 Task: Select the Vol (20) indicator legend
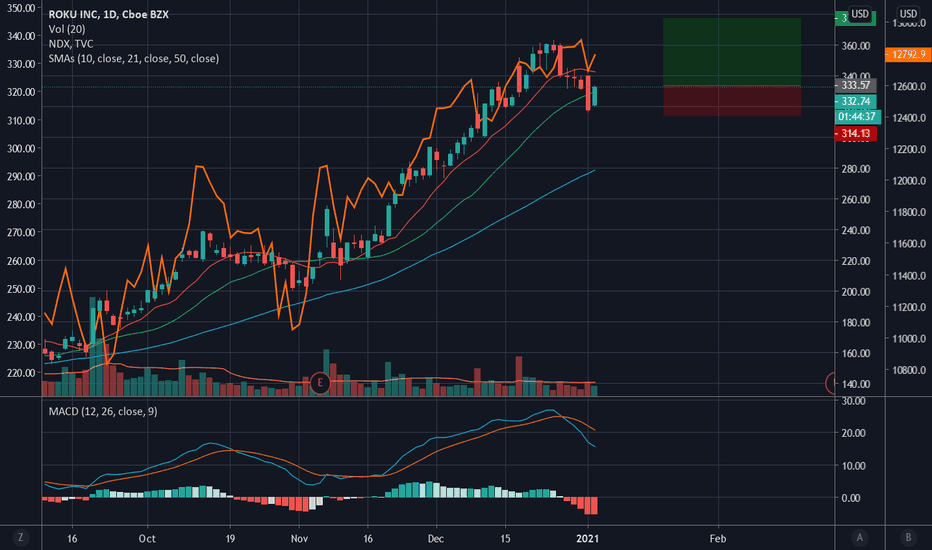[x=67, y=29]
